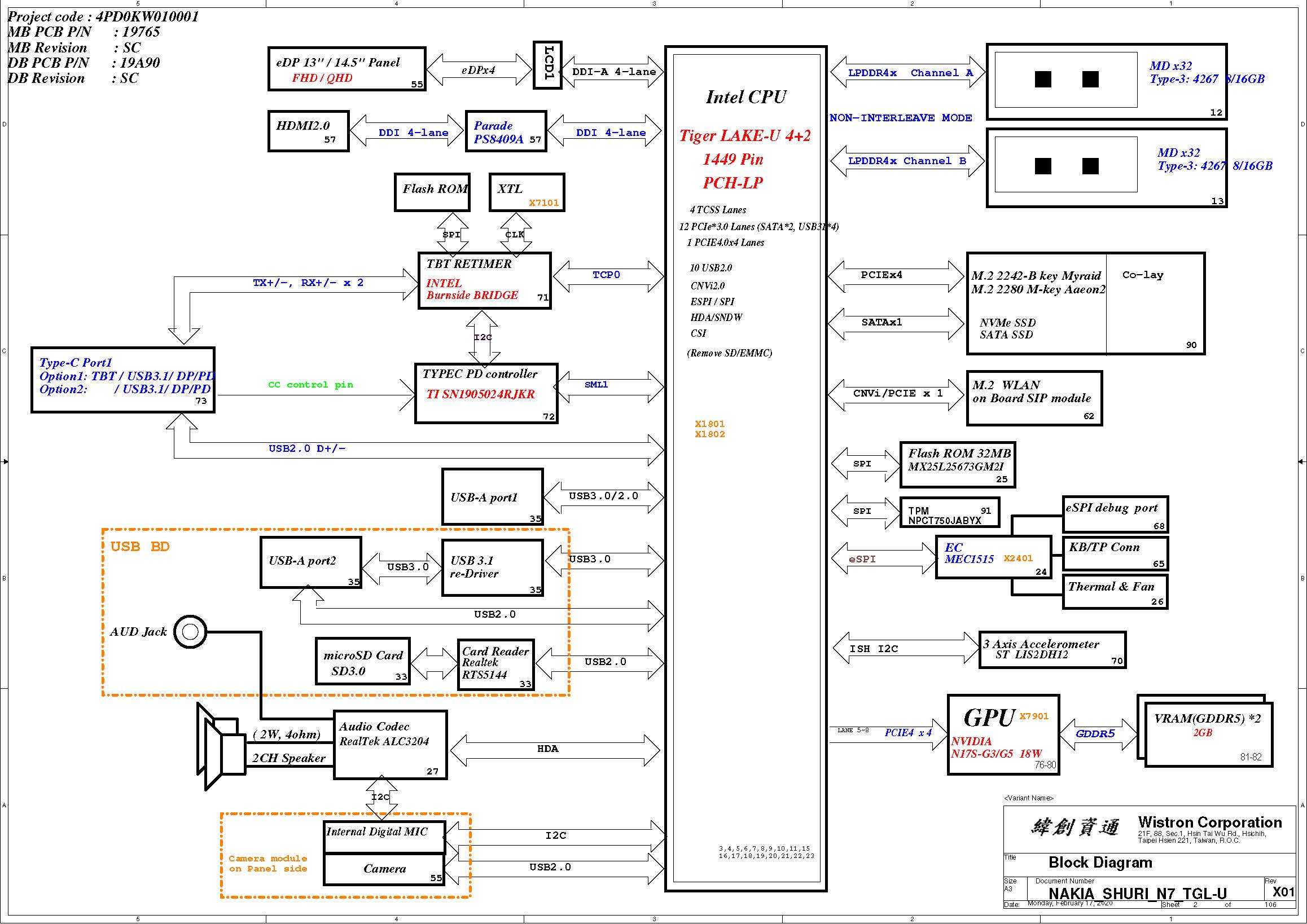
Task: Click the CNVi/PCIE x 1 arrow
Action: [x=896, y=395]
